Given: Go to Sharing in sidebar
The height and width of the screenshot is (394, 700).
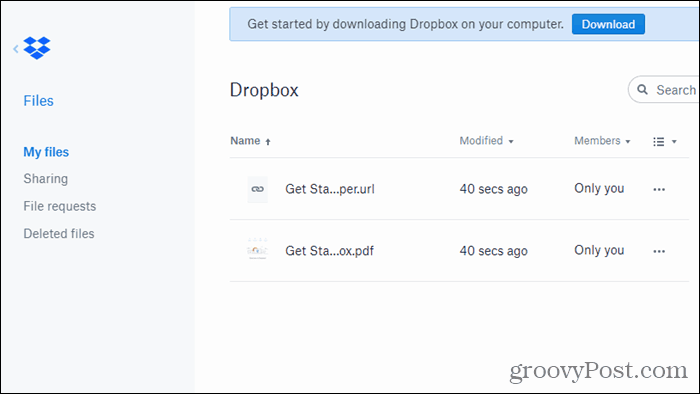Looking at the screenshot, I should click(x=46, y=178).
